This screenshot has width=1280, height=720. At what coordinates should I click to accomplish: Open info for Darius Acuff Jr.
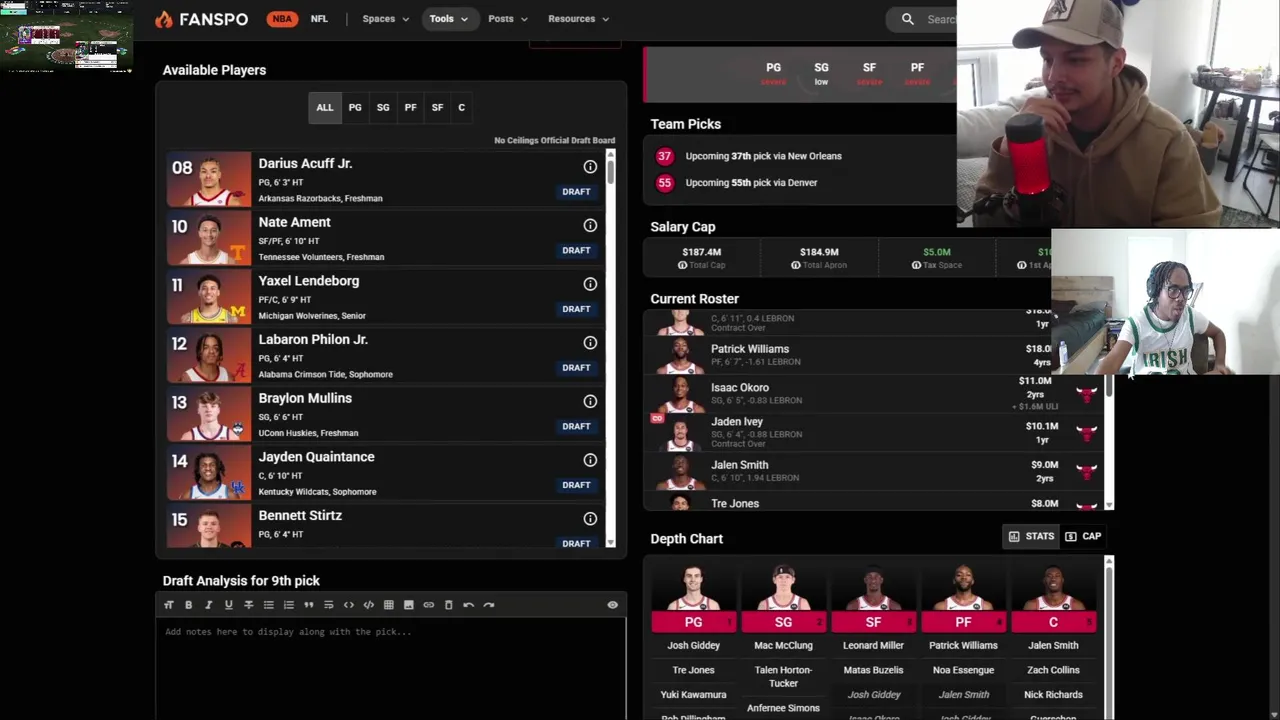tap(590, 167)
